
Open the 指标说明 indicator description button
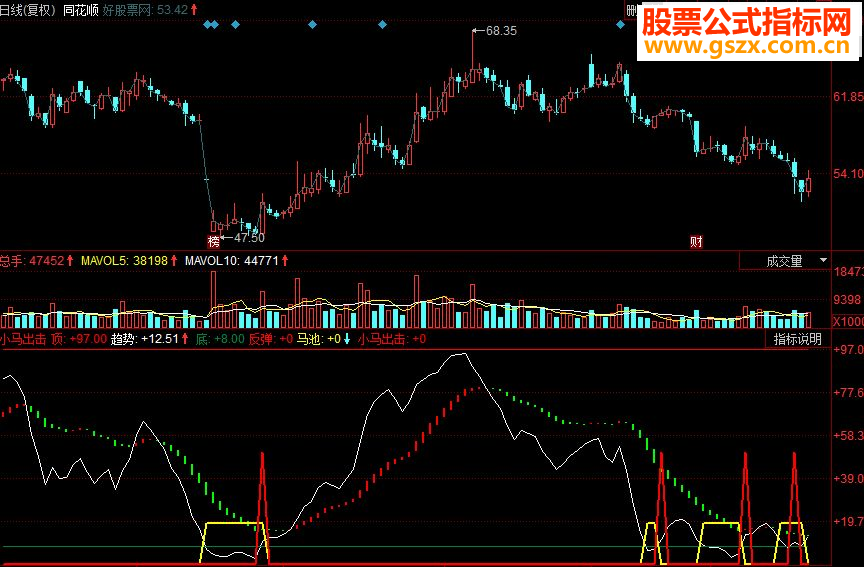pyautogui.click(x=797, y=339)
